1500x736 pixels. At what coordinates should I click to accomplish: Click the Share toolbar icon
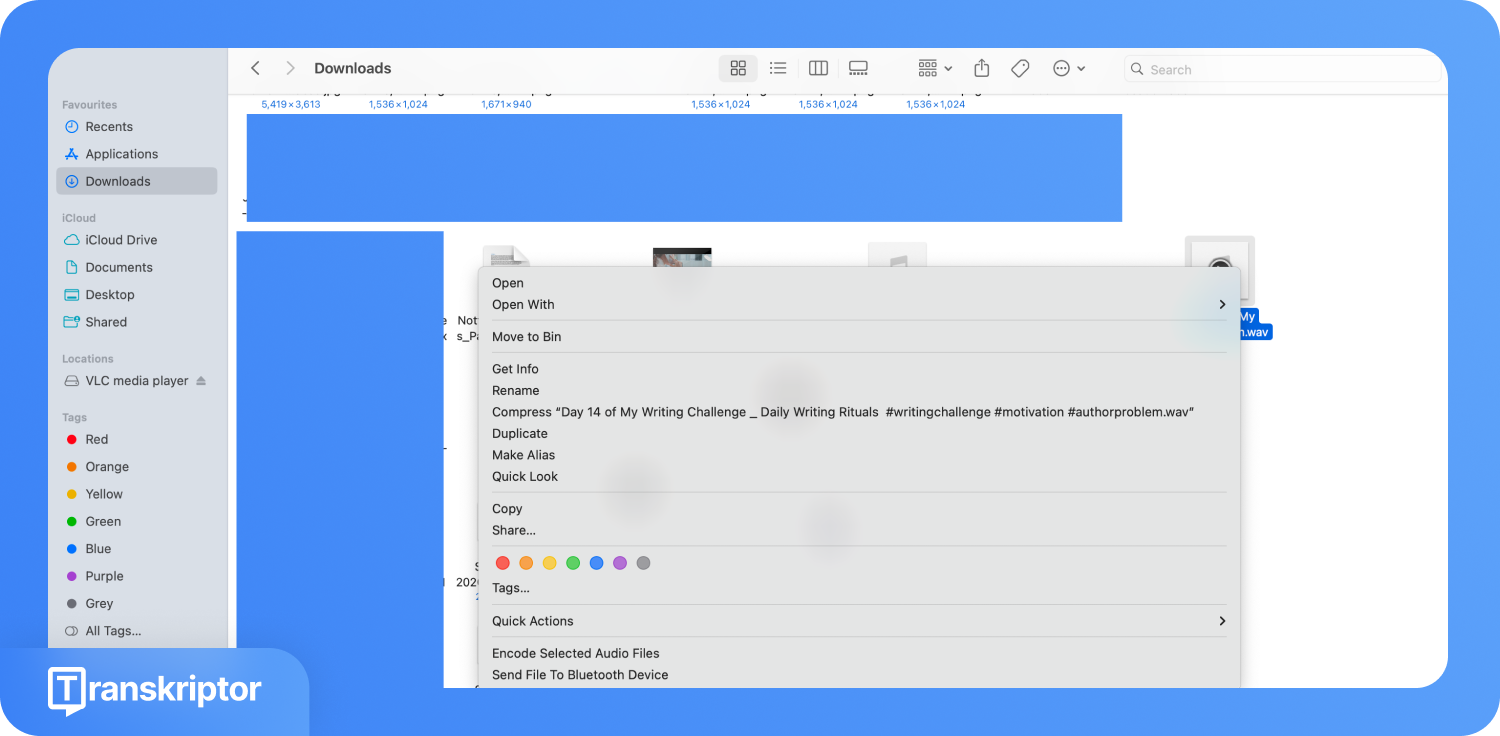(982, 68)
